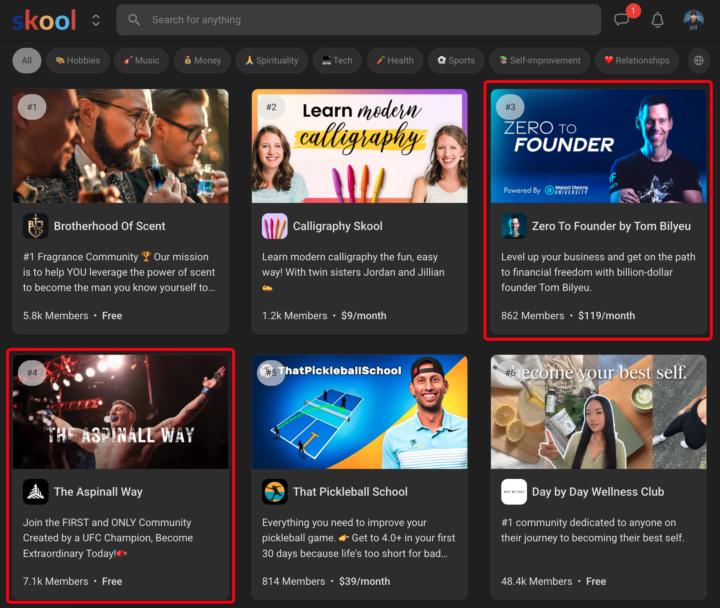Open the become your best self cover
720x608 pixels.
(598, 411)
